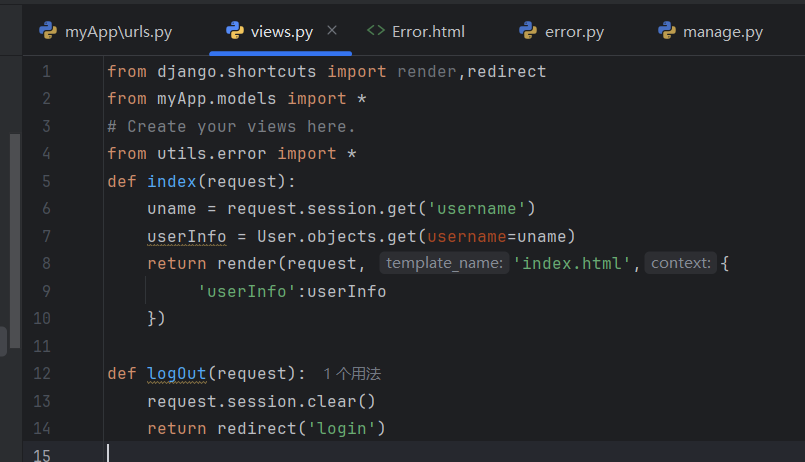Switch to the myApp\urls.py tab

tap(106, 32)
